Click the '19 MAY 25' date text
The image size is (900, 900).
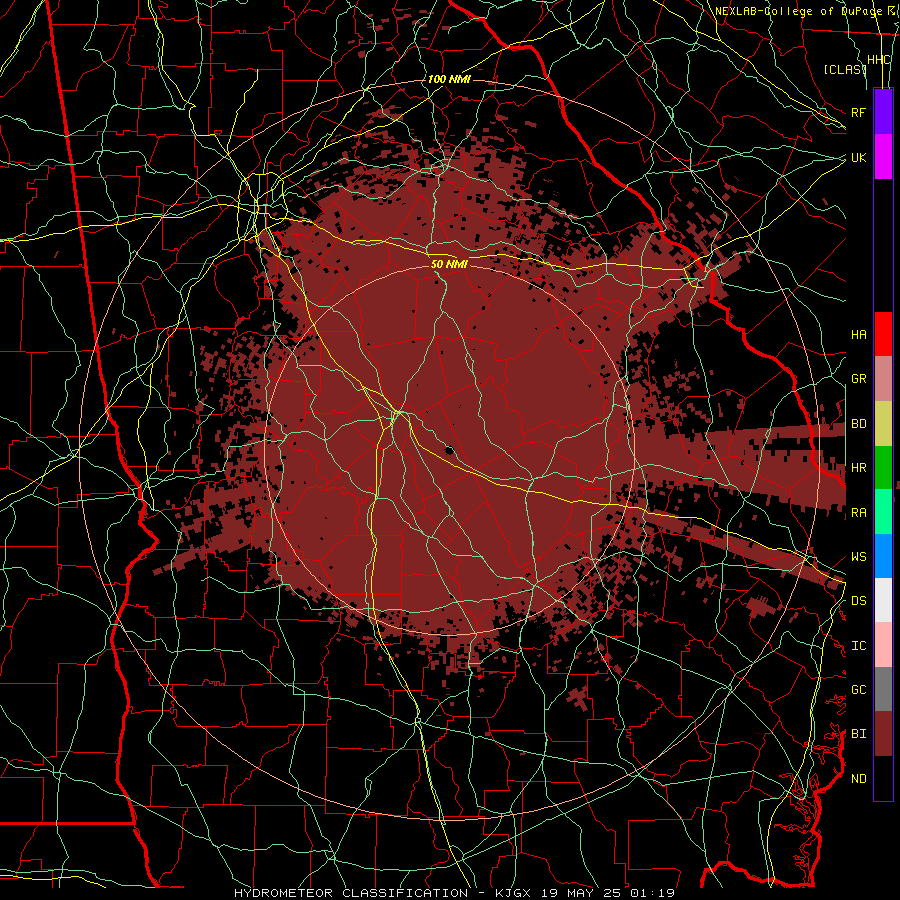(x=580, y=893)
